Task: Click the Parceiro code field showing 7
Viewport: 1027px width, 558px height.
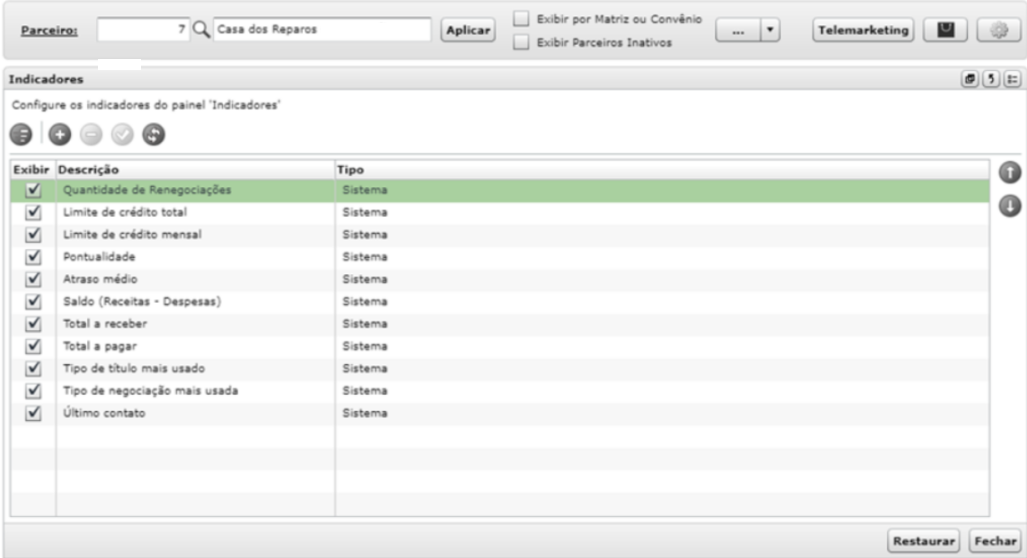Action: [143, 29]
